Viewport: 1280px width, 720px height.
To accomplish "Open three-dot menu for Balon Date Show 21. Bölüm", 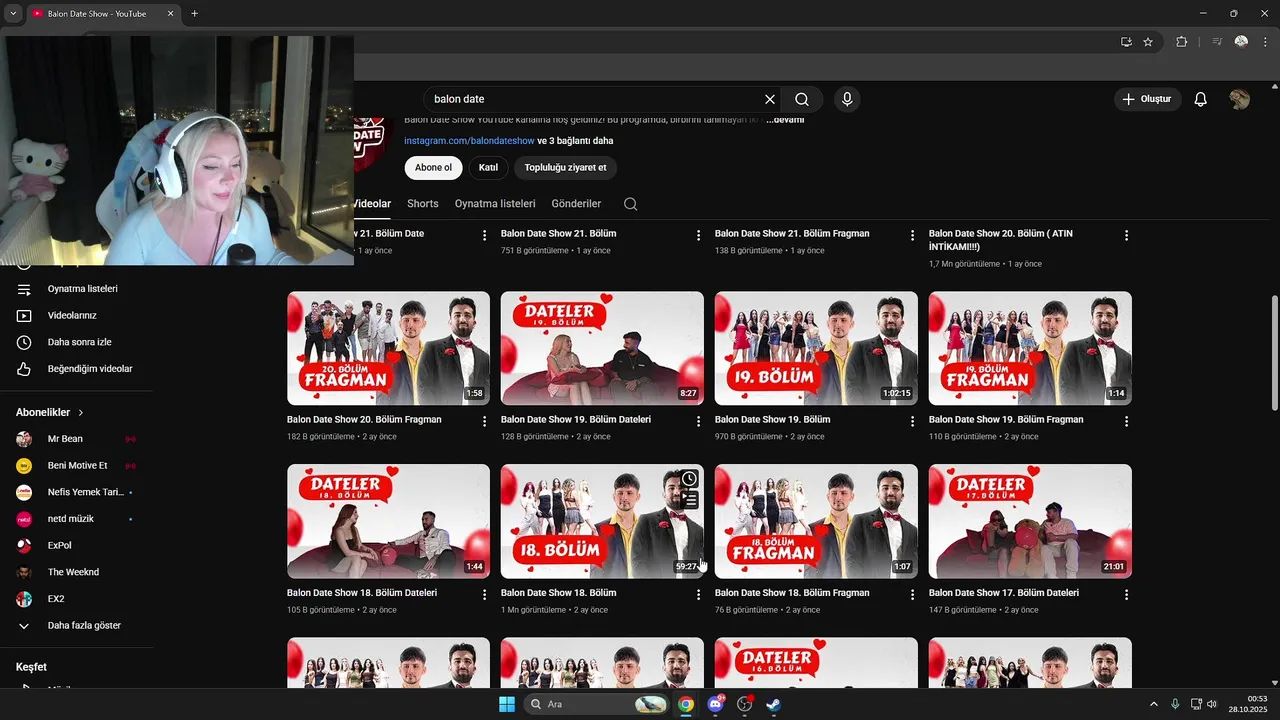I will click(x=698, y=235).
